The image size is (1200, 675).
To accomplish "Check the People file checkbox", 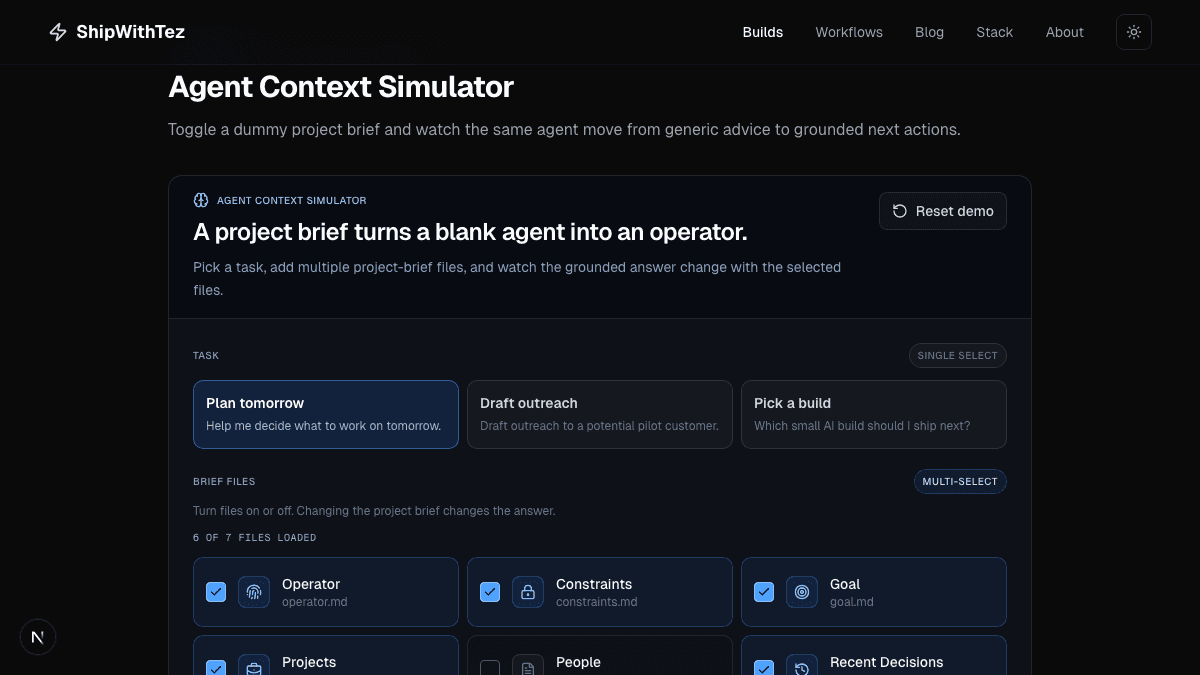I will pos(490,668).
